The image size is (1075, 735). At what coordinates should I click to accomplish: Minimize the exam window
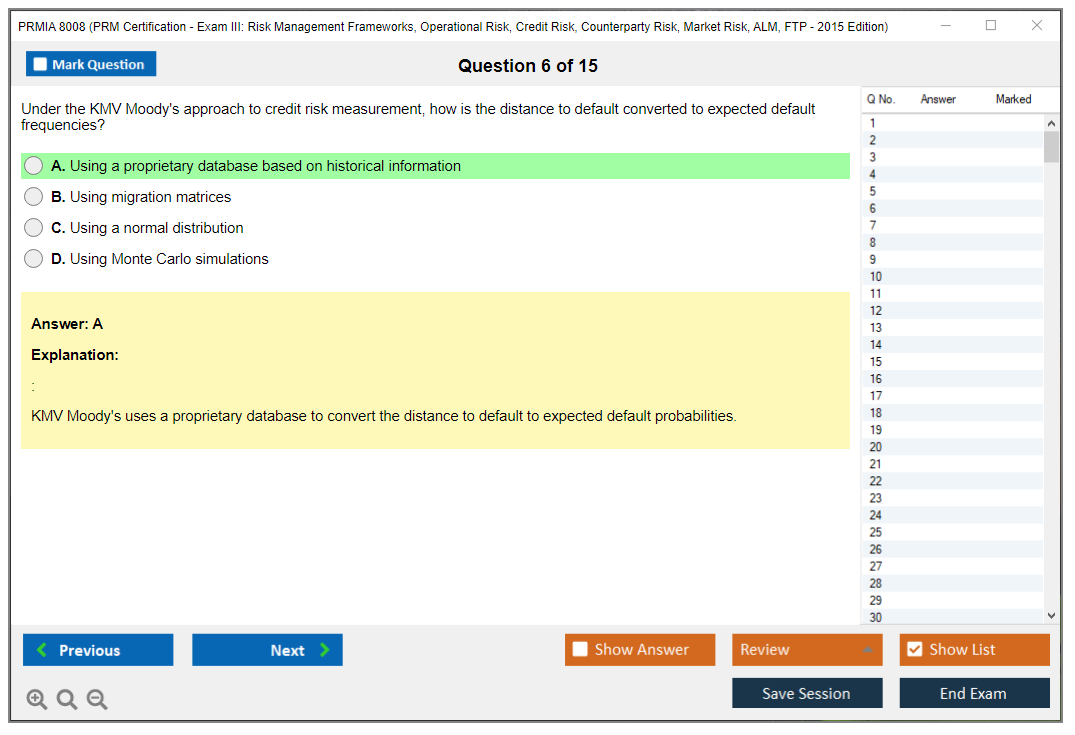coord(945,26)
